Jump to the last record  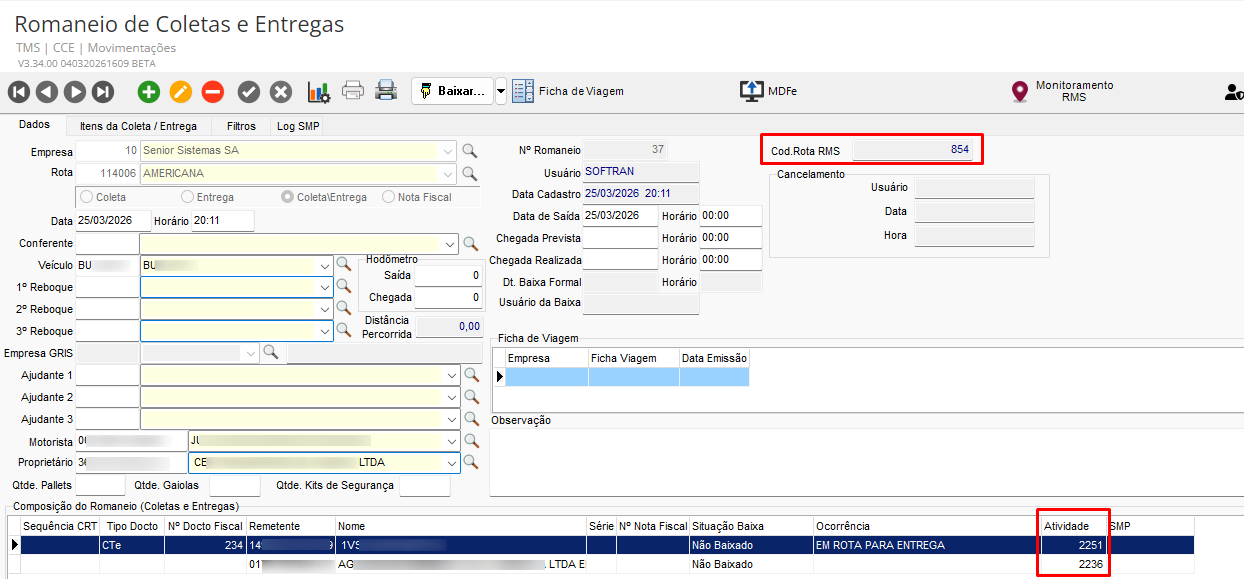(103, 92)
